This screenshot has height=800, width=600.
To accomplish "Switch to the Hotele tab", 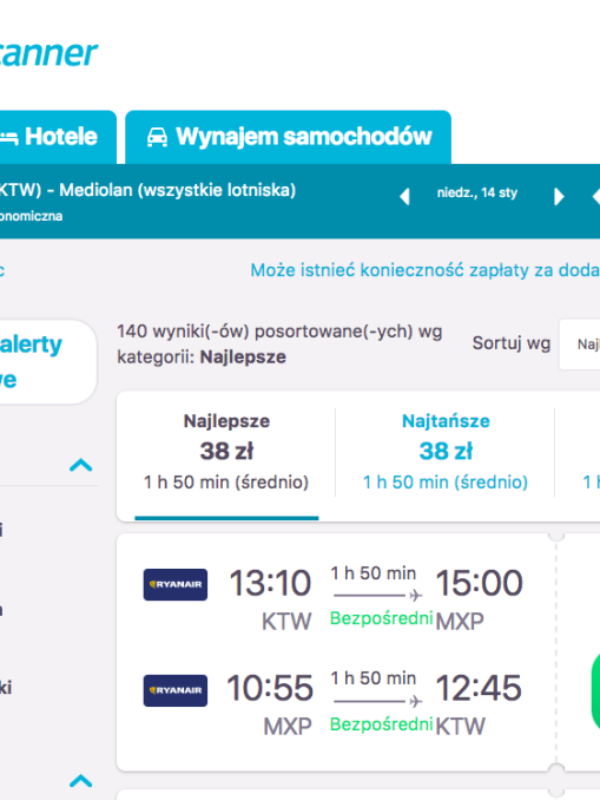I will point(60,137).
